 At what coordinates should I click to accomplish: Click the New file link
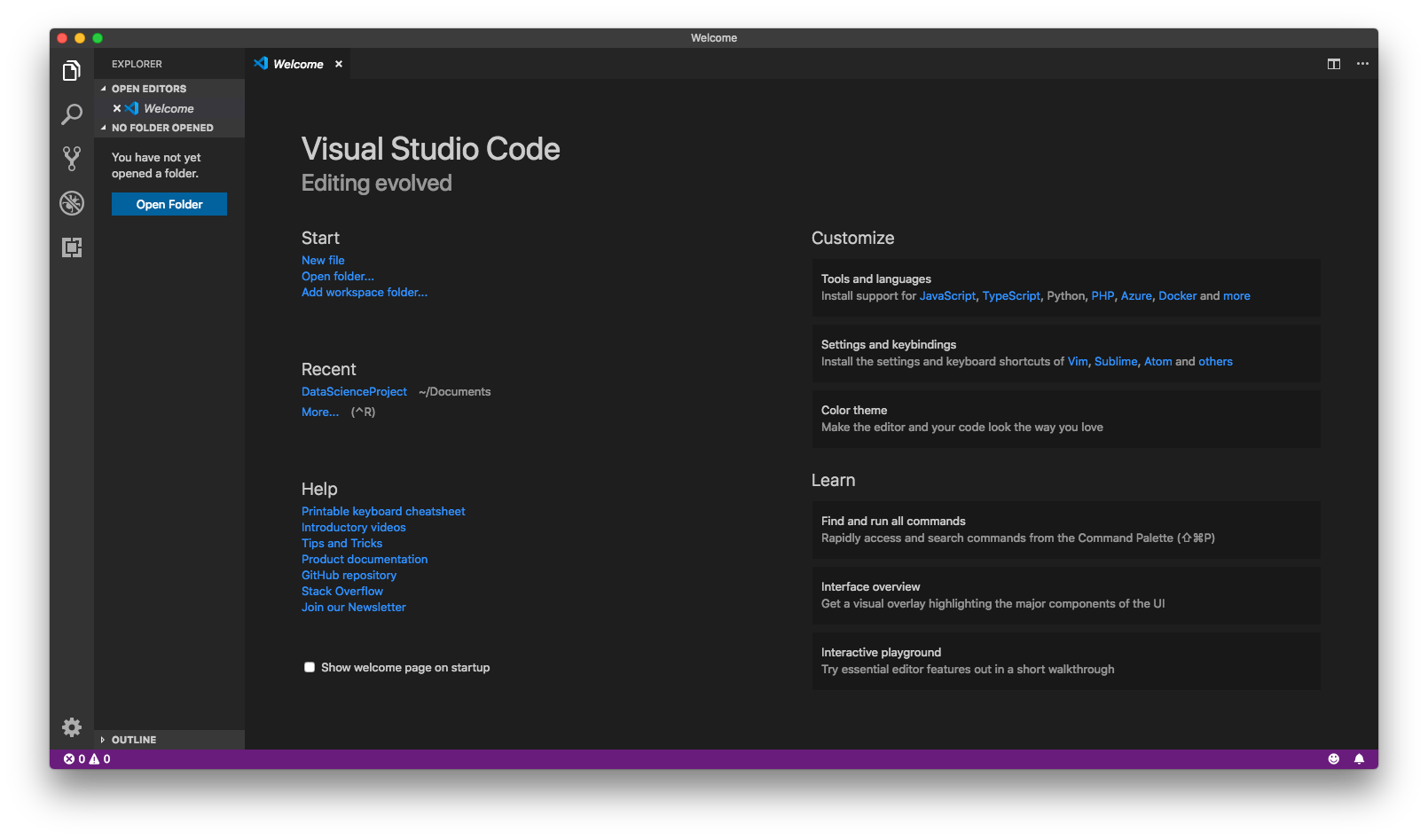[x=323, y=260]
